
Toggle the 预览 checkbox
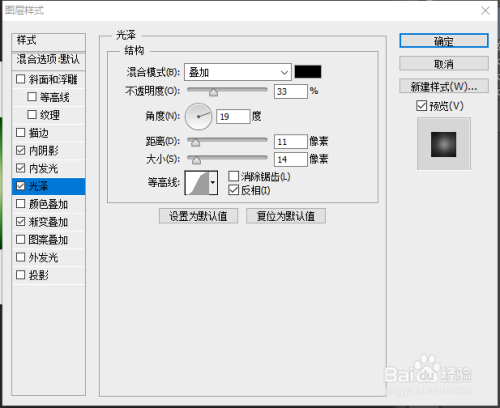coord(421,106)
